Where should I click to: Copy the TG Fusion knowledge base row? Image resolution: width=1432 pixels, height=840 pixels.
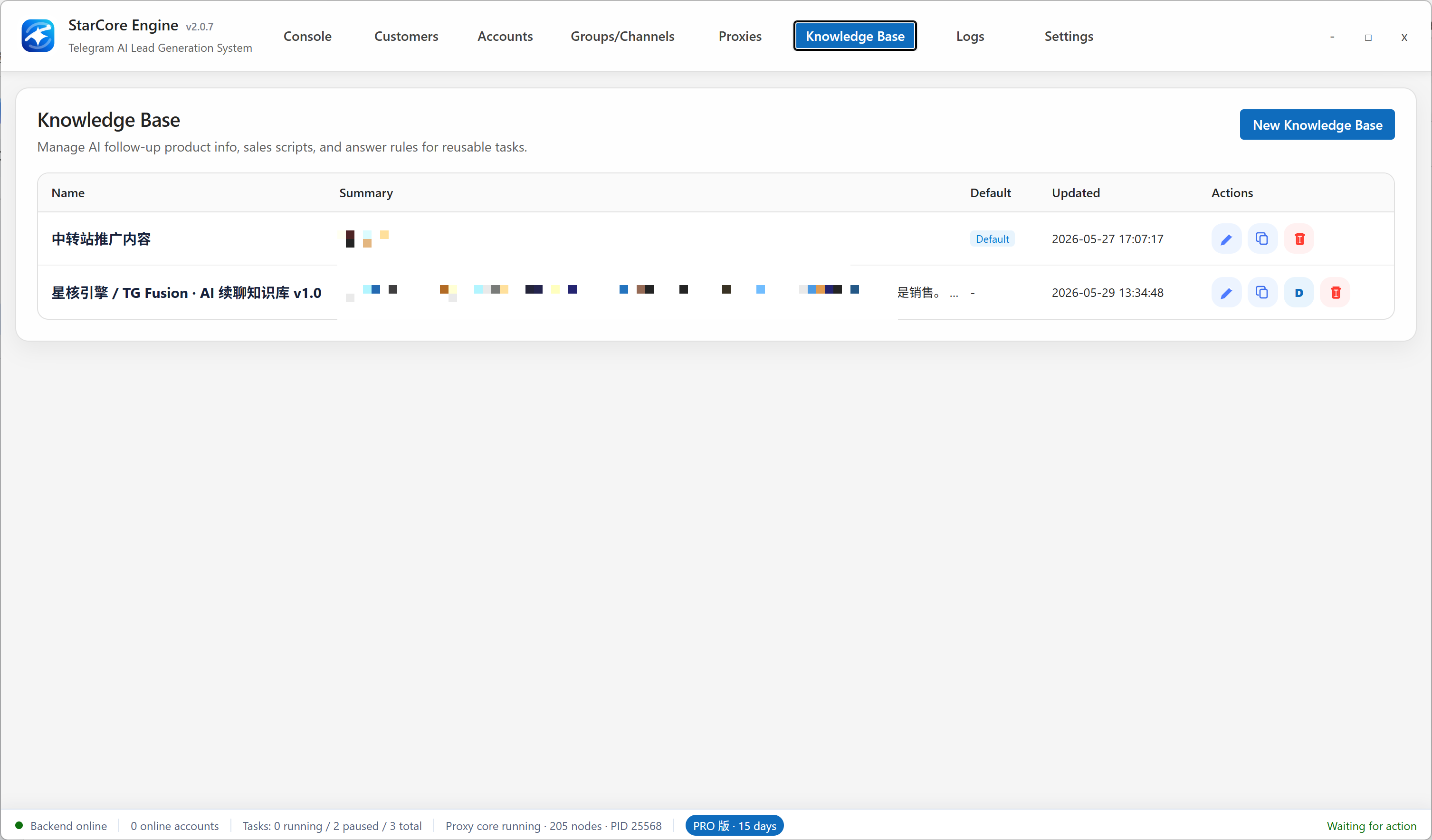coord(1262,293)
